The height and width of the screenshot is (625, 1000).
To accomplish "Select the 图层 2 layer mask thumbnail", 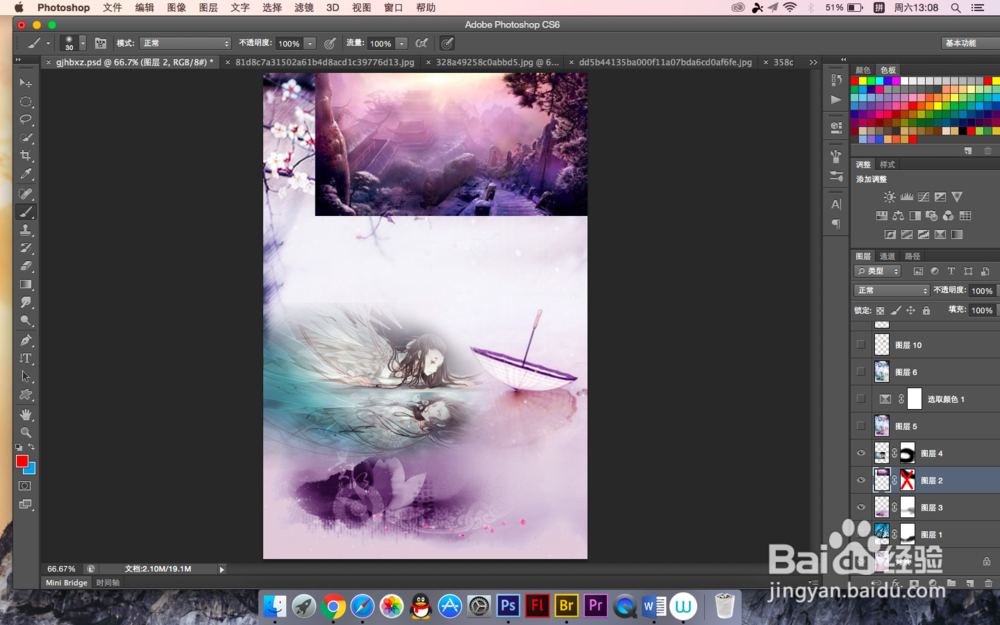I will pyautogui.click(x=907, y=480).
